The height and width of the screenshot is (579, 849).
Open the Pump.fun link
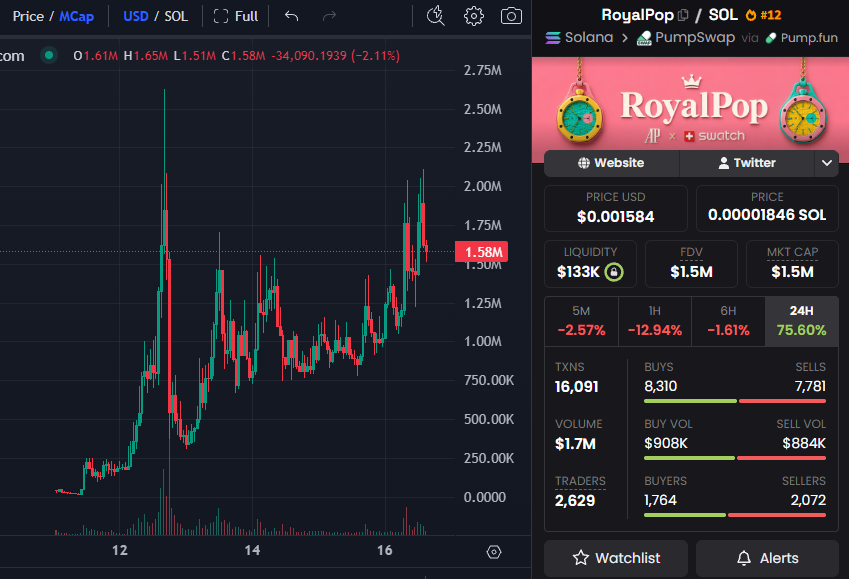coord(801,37)
